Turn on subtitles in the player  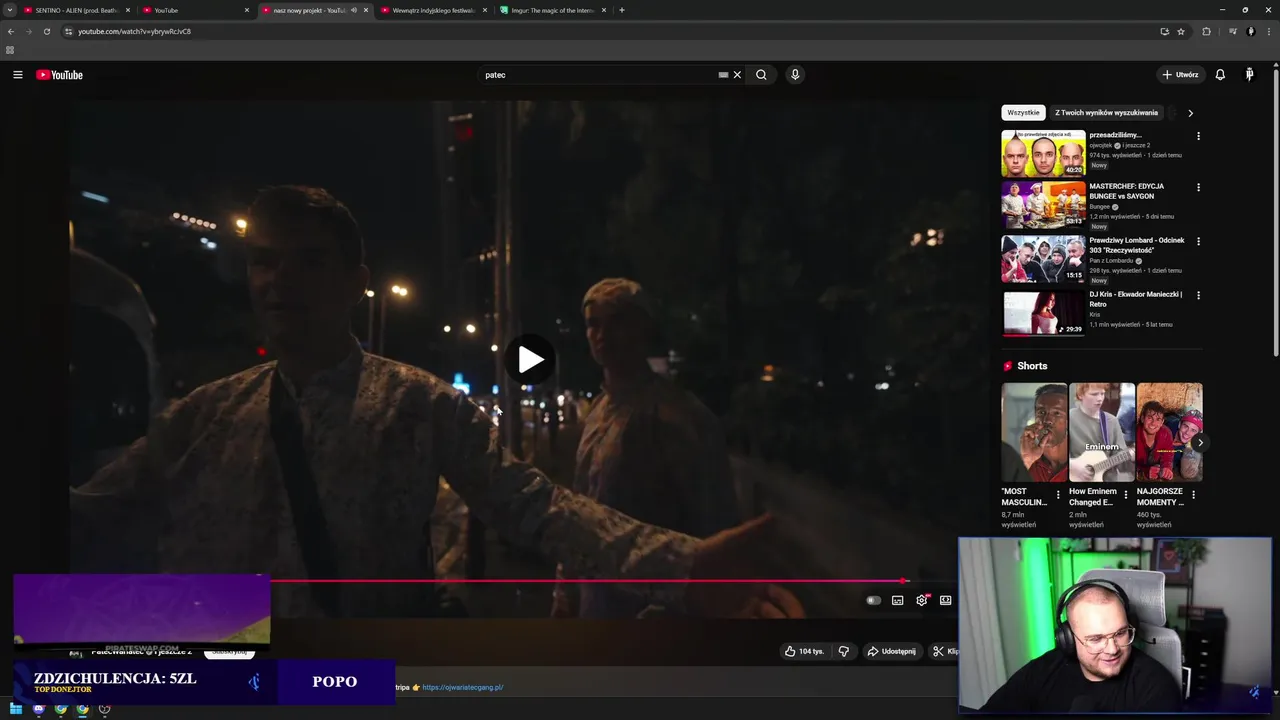pyautogui.click(x=897, y=601)
